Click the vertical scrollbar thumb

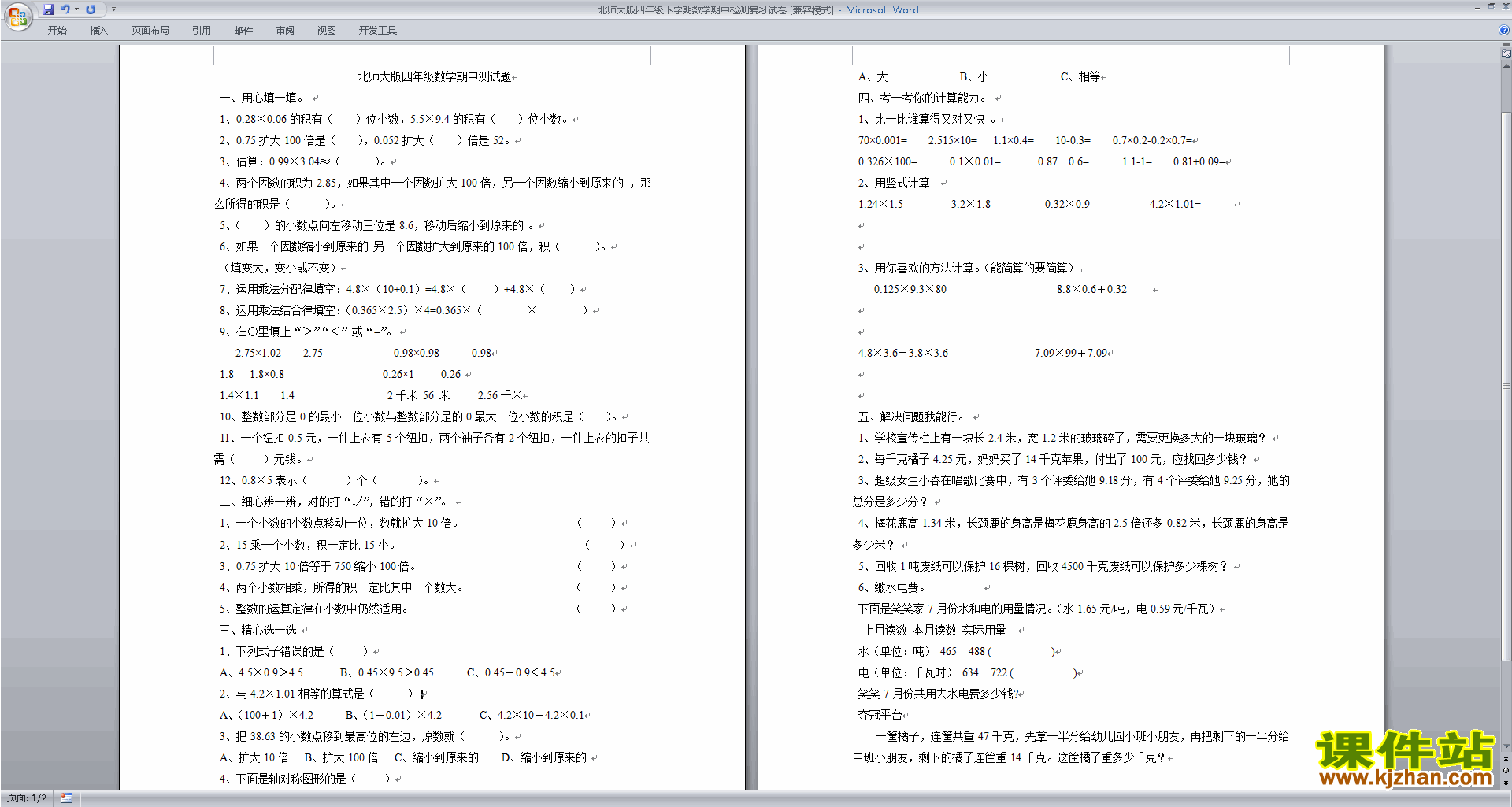1506,386
